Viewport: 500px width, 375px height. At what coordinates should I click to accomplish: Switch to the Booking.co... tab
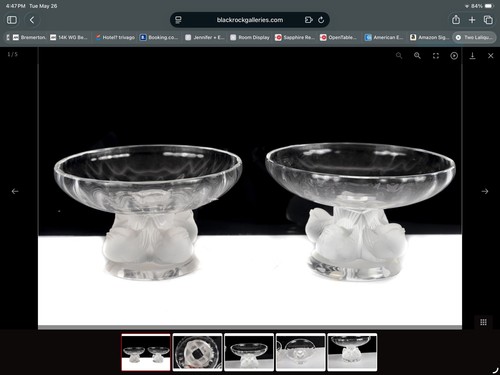click(x=159, y=37)
